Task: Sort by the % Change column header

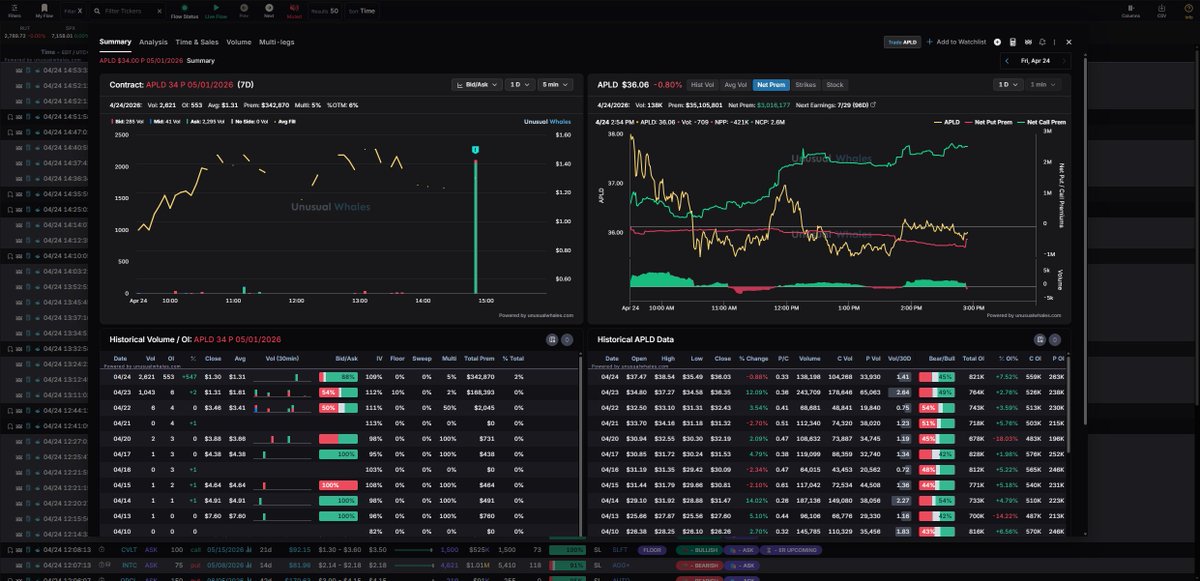Action: pos(755,357)
